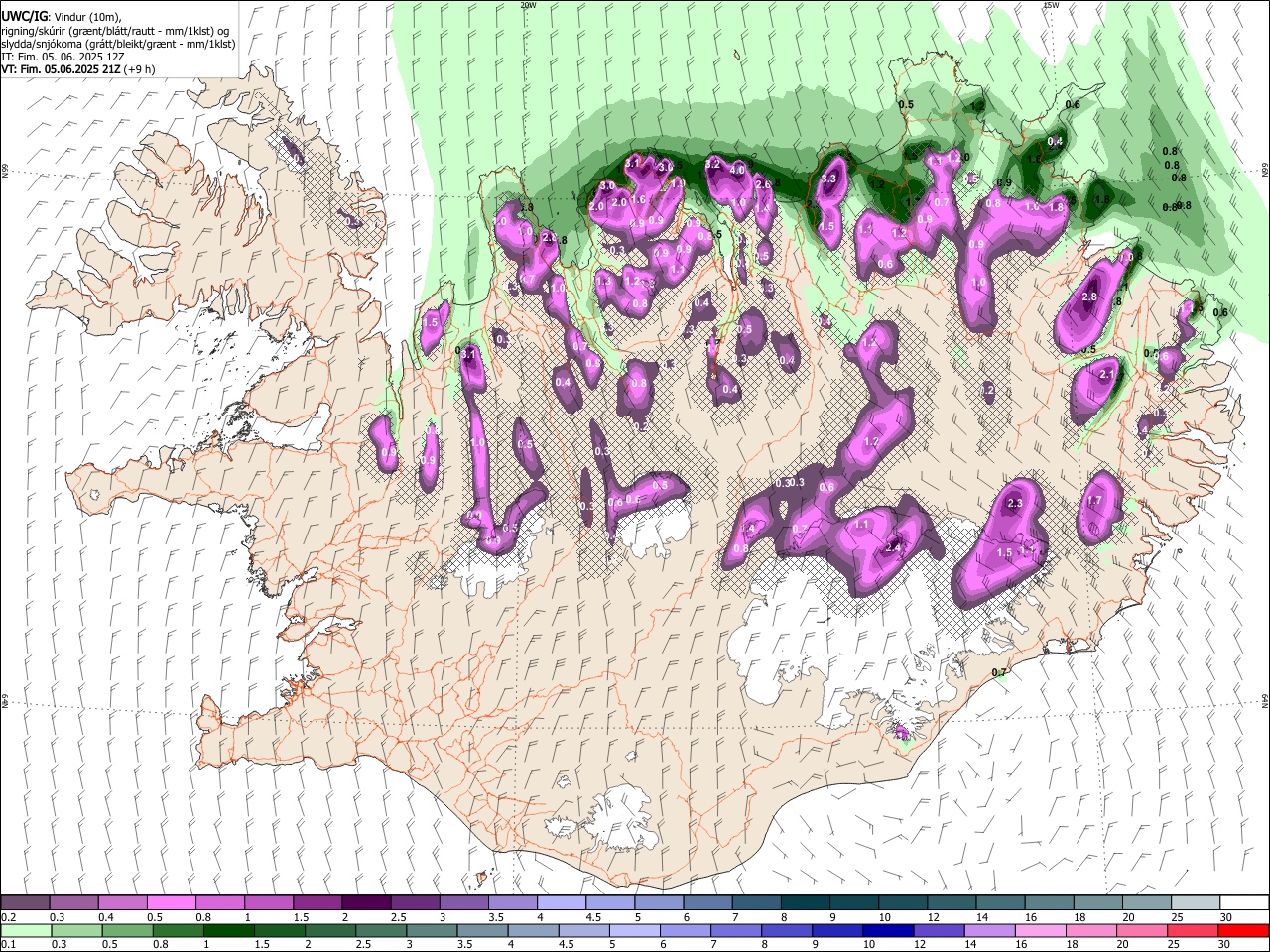Pick the white 30 snow-scale swatch
This screenshot has width=1270, height=952.
(1243, 902)
